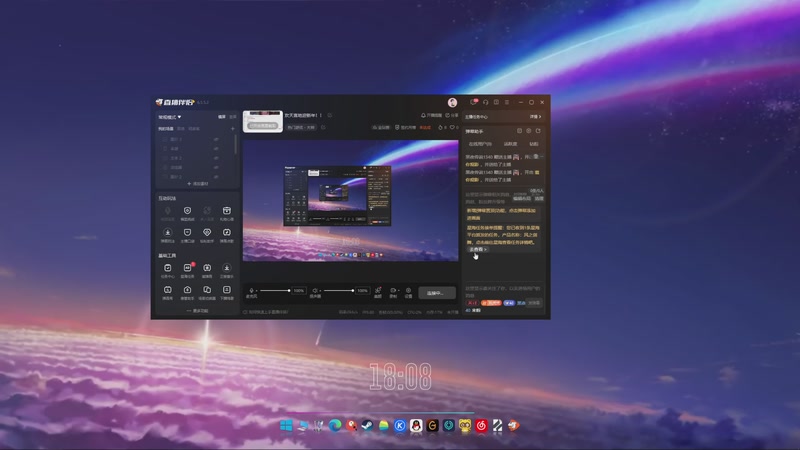The height and width of the screenshot is (450, 800).
Task: Click the 分享 share button
Action: tap(452, 115)
